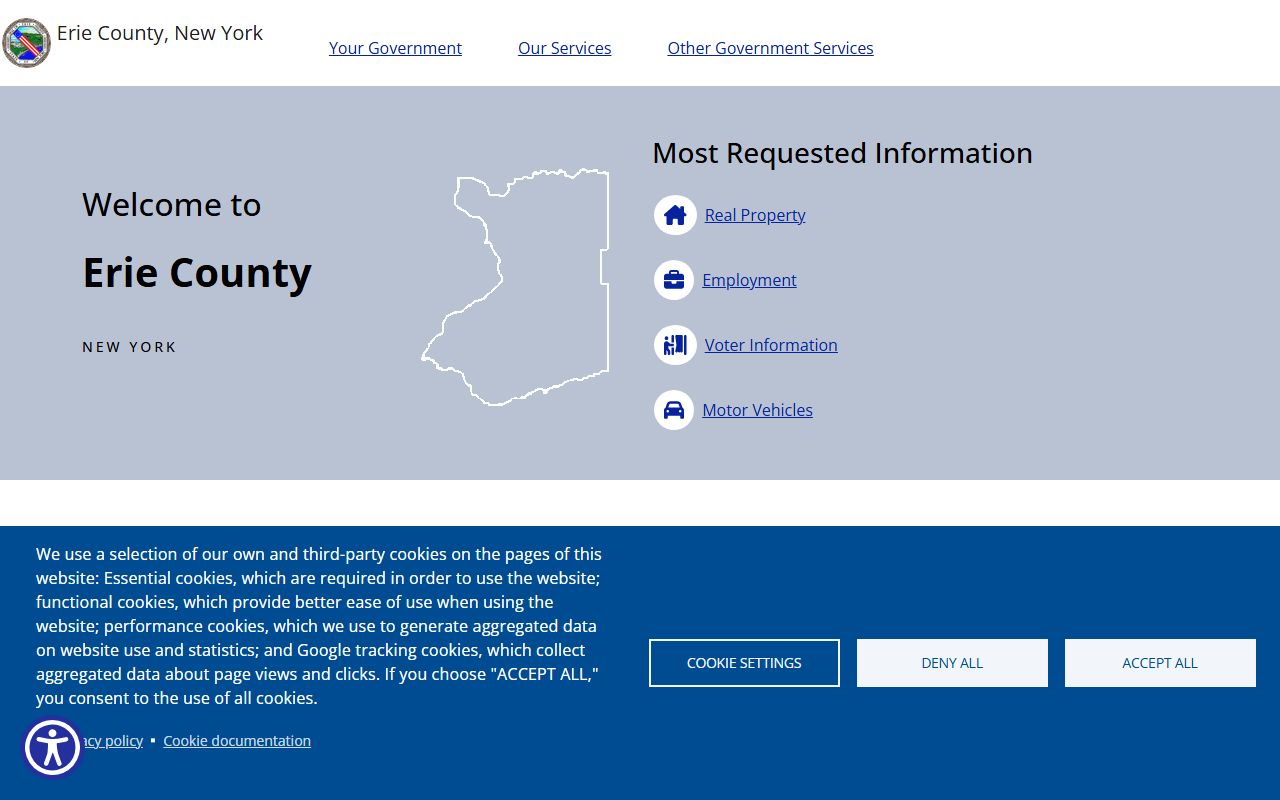The width and height of the screenshot is (1280, 800).
Task: Expand the Other Government Services menu
Action: (x=770, y=48)
